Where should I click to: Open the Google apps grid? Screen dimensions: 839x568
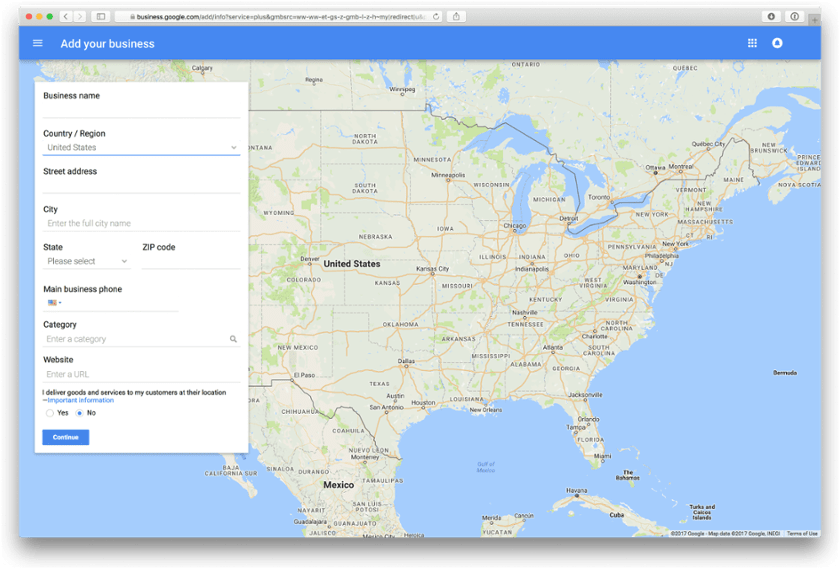(752, 43)
